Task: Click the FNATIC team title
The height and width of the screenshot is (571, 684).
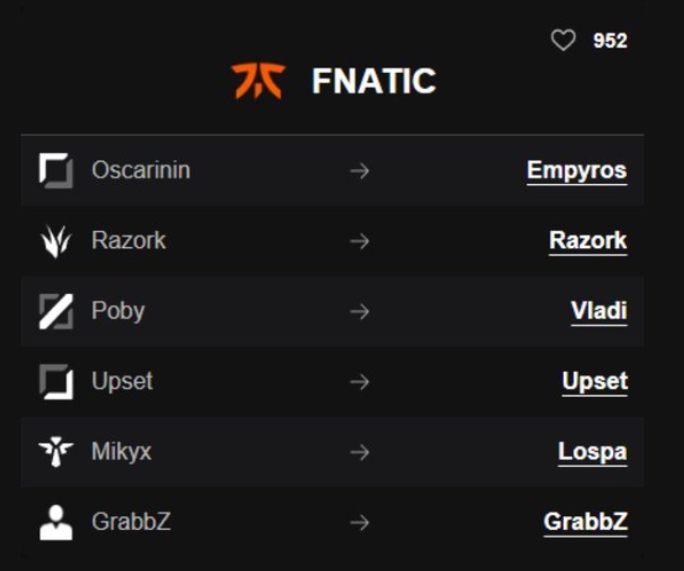Action: point(373,81)
